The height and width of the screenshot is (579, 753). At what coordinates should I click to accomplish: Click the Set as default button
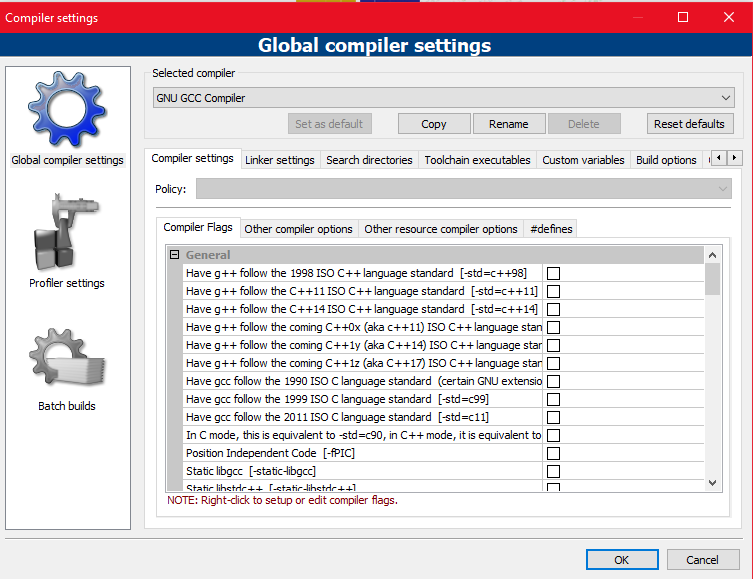point(329,124)
